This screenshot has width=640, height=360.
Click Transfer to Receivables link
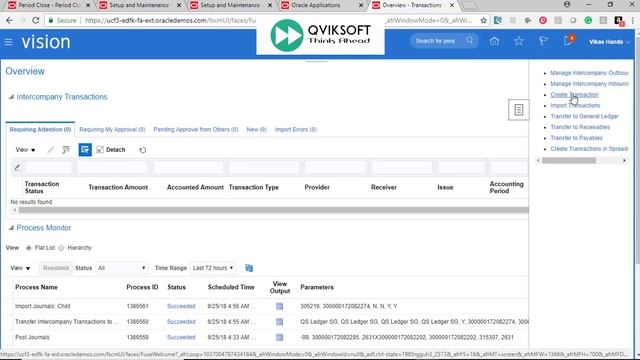pyautogui.click(x=580, y=127)
